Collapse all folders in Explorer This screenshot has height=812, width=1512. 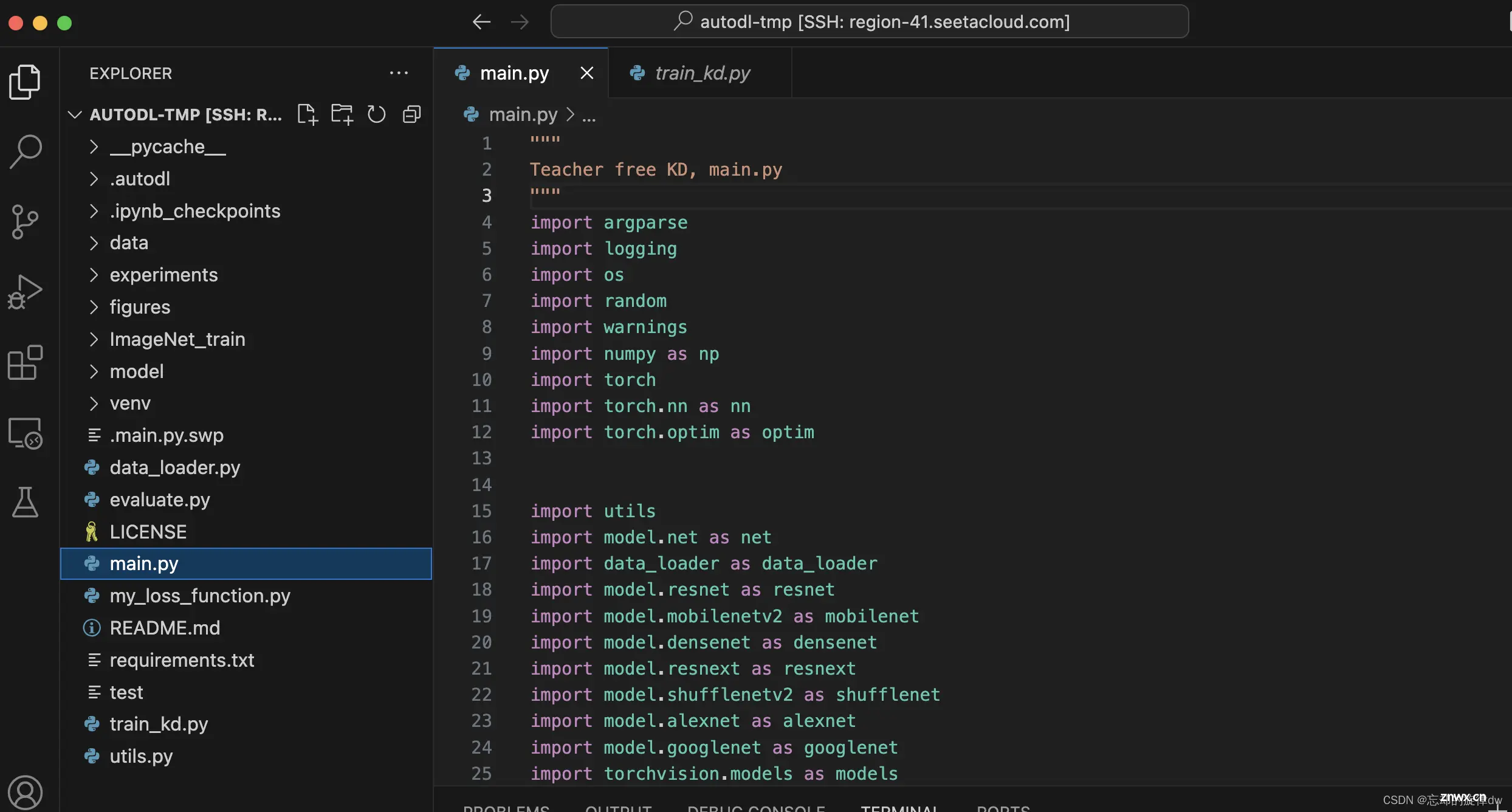pyautogui.click(x=412, y=114)
